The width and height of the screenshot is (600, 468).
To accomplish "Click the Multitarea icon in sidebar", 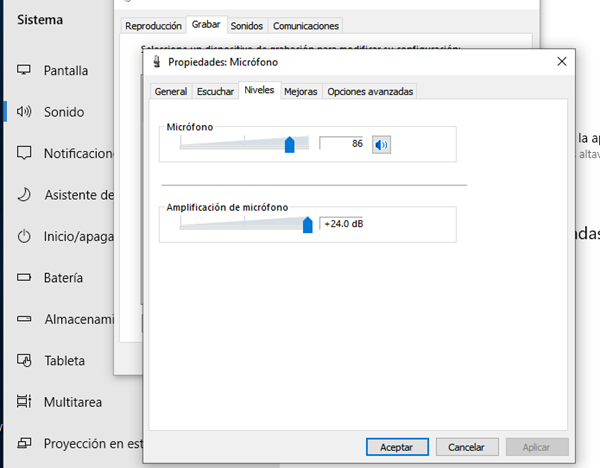I will [24, 401].
